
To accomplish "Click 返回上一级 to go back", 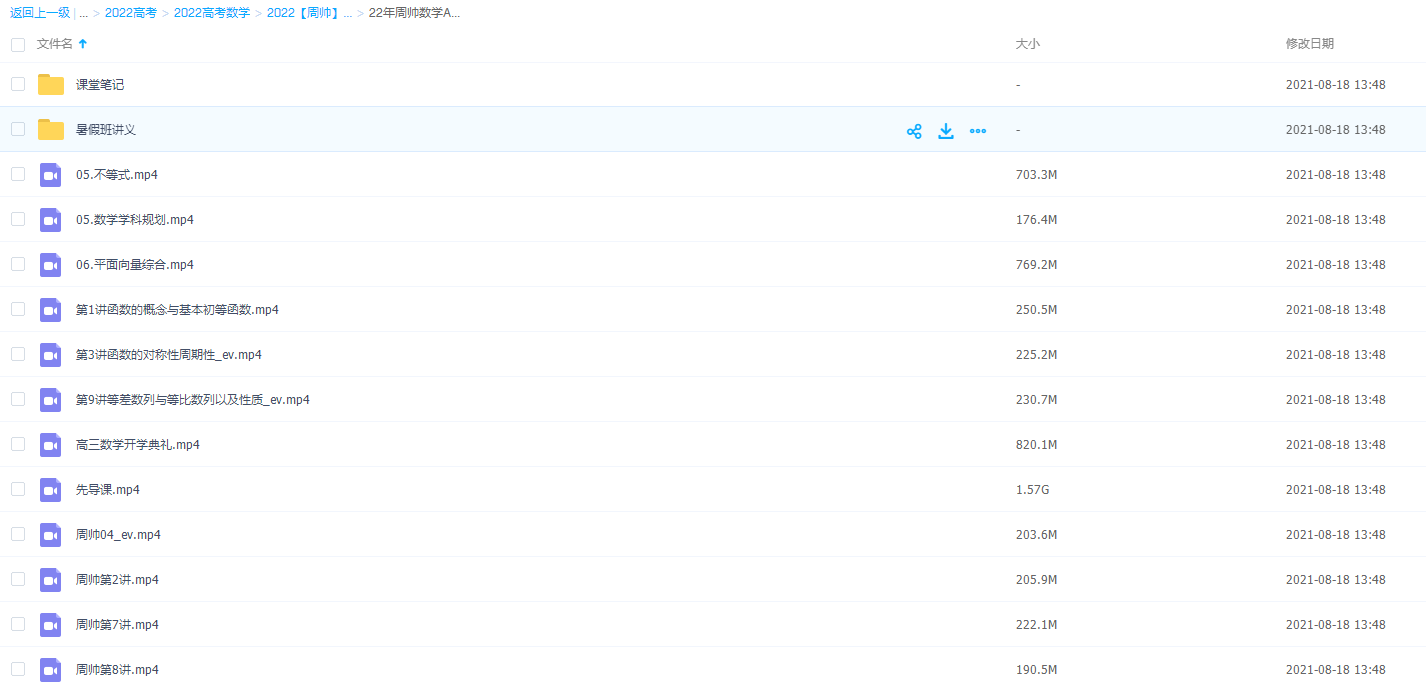I will pyautogui.click(x=40, y=13).
